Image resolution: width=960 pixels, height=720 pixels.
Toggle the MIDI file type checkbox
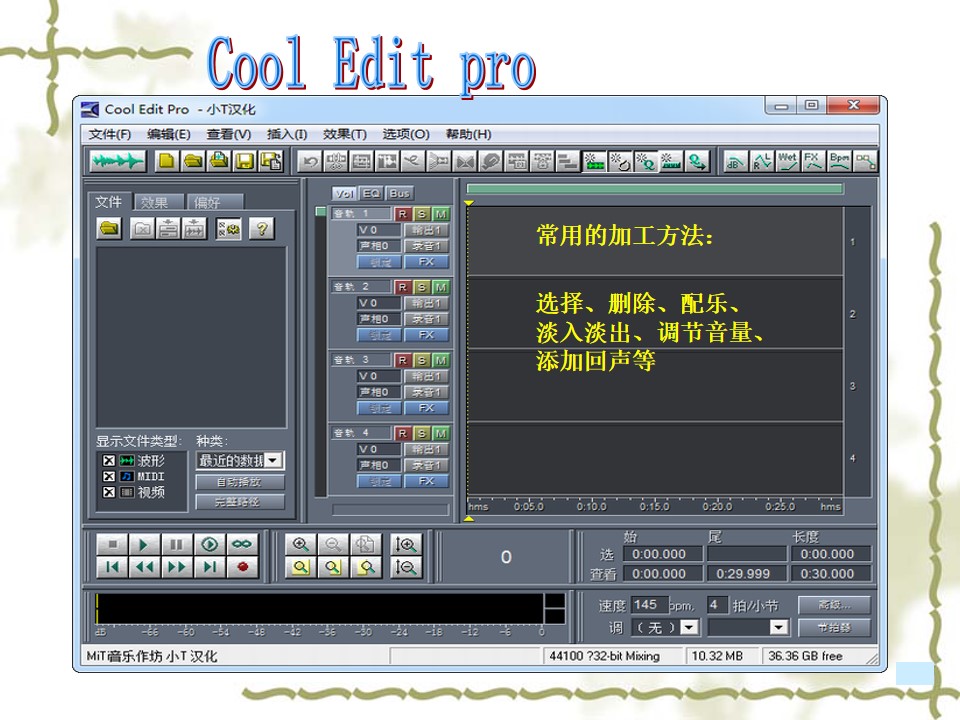click(109, 476)
